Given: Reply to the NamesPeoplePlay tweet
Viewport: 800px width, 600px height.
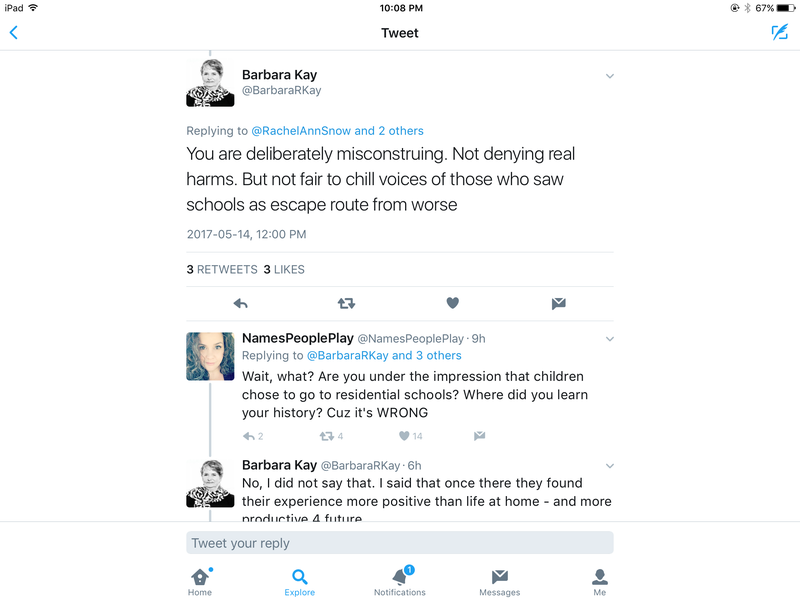Looking at the screenshot, I should (253, 436).
